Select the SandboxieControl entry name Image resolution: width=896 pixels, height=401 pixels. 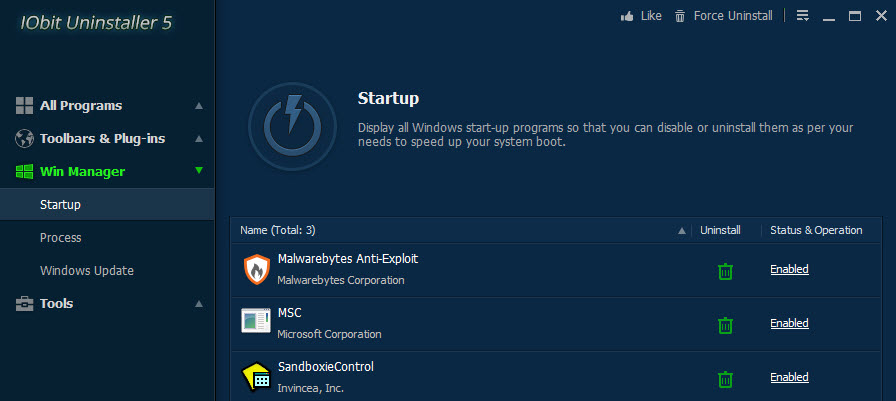[x=326, y=367]
